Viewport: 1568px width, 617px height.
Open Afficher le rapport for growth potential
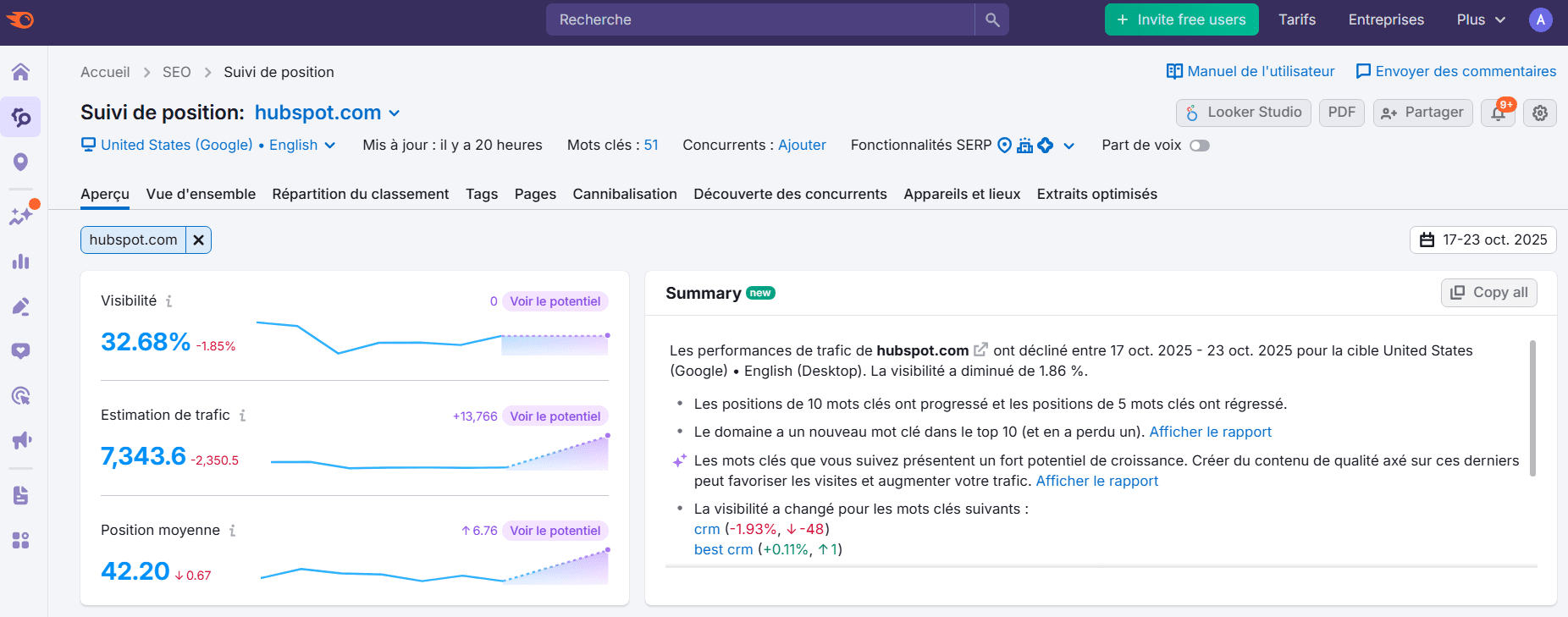click(x=1096, y=482)
